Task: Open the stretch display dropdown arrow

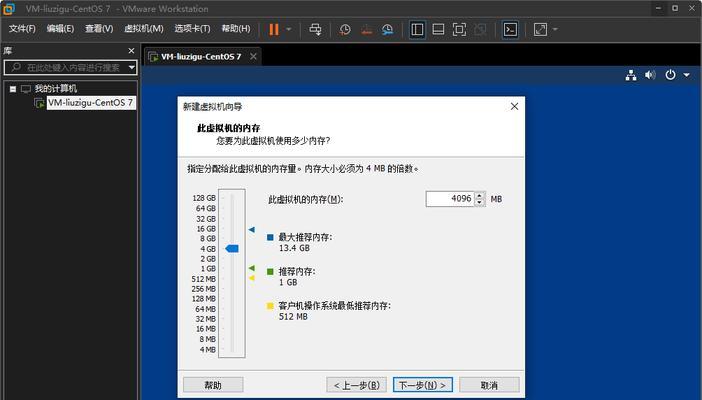Action: tap(555, 30)
